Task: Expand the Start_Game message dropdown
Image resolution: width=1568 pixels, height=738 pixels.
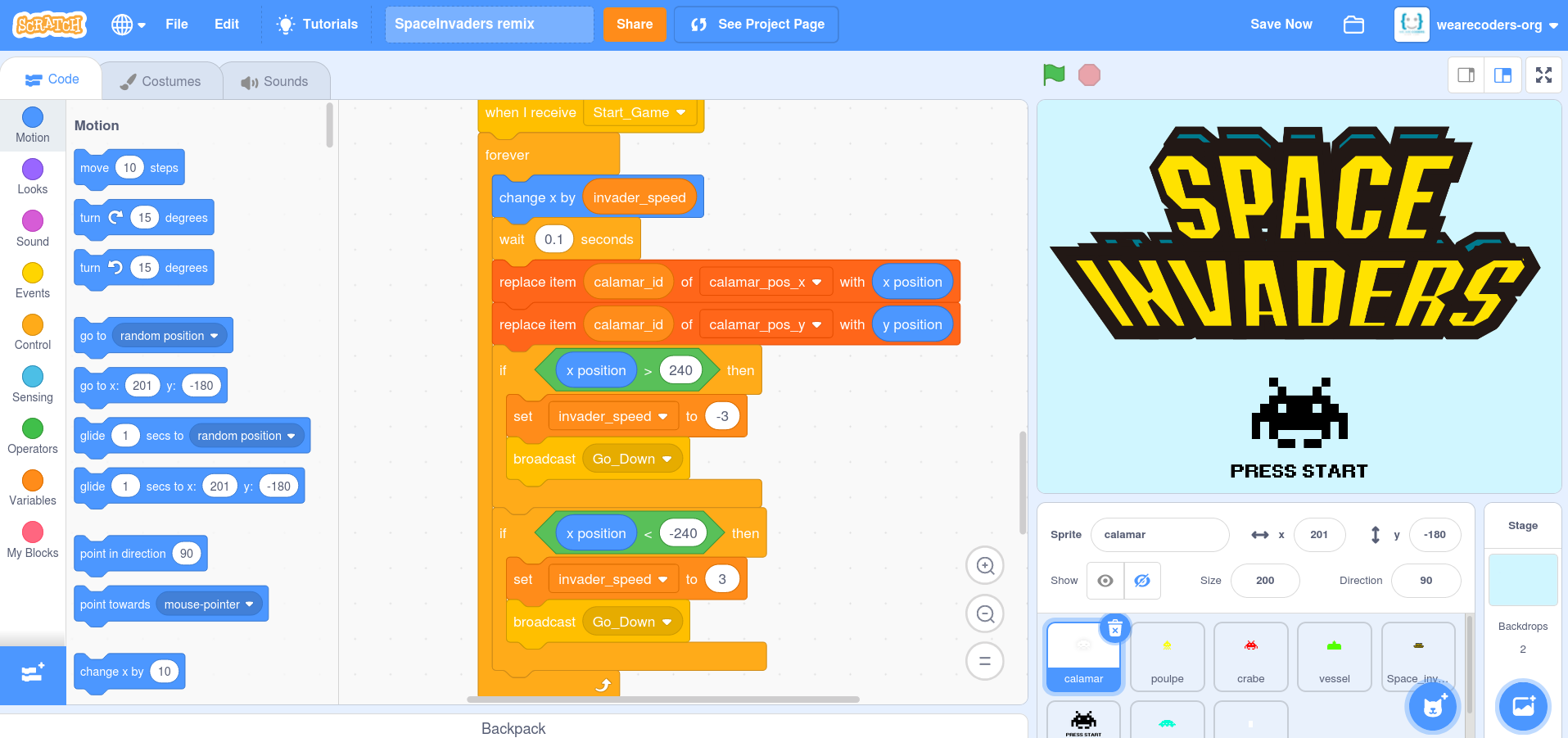Action: [680, 113]
